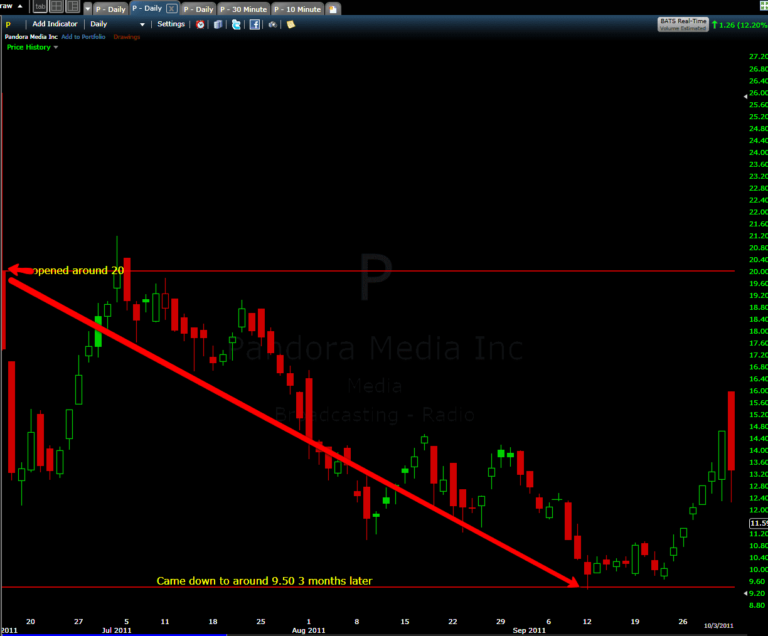The width and height of the screenshot is (768, 636).
Task: Share chart via Facebook icon
Action: click(255, 24)
